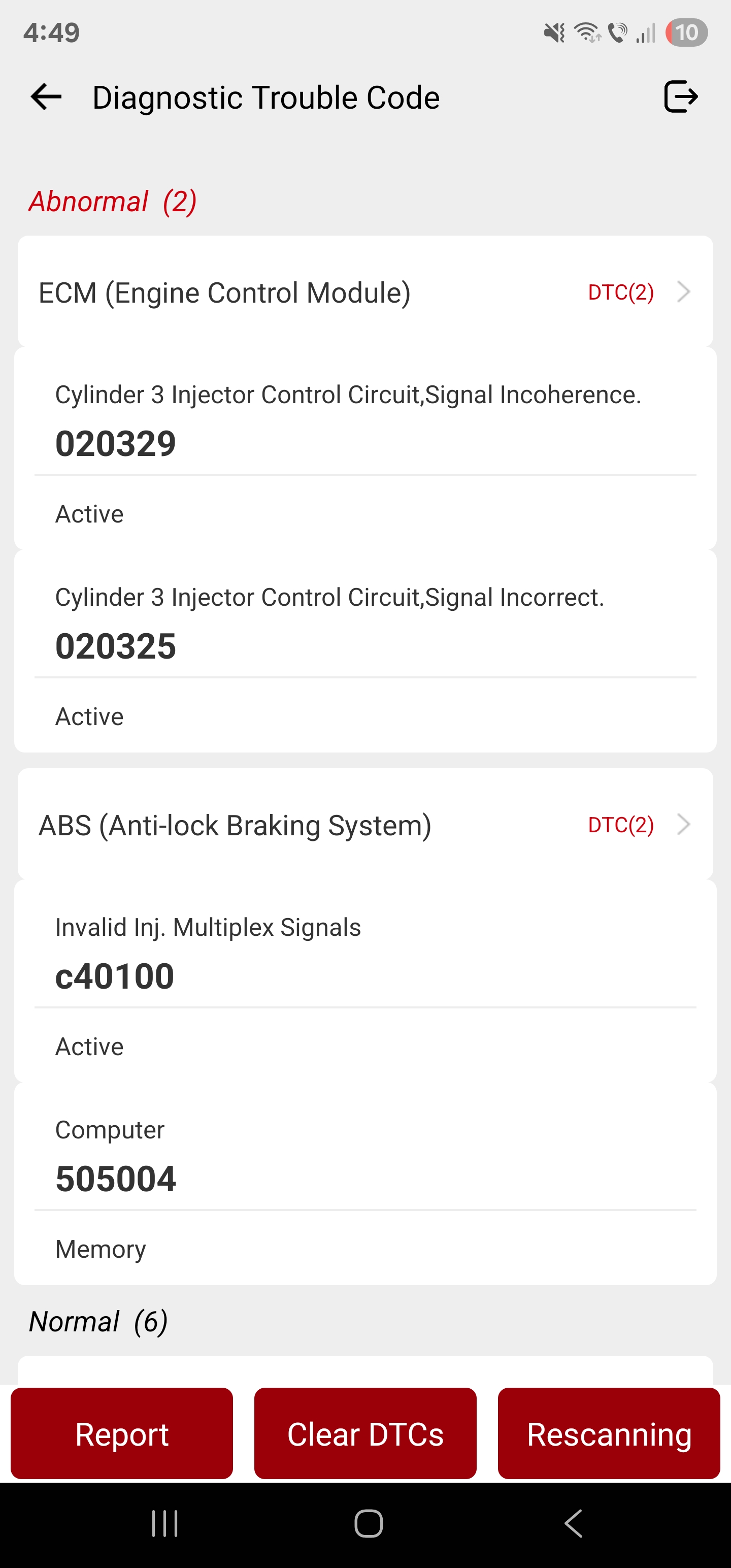
Task: Expand ABS module chevron arrow
Action: 684,824
